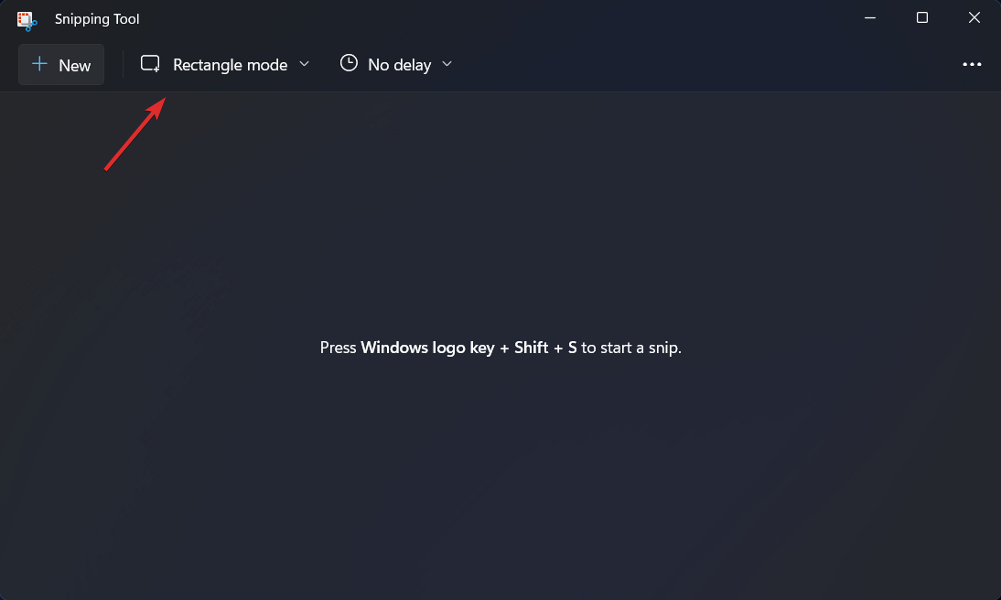
Task: Expand the chevron beside Rectangle mode
Action: [x=304, y=64]
